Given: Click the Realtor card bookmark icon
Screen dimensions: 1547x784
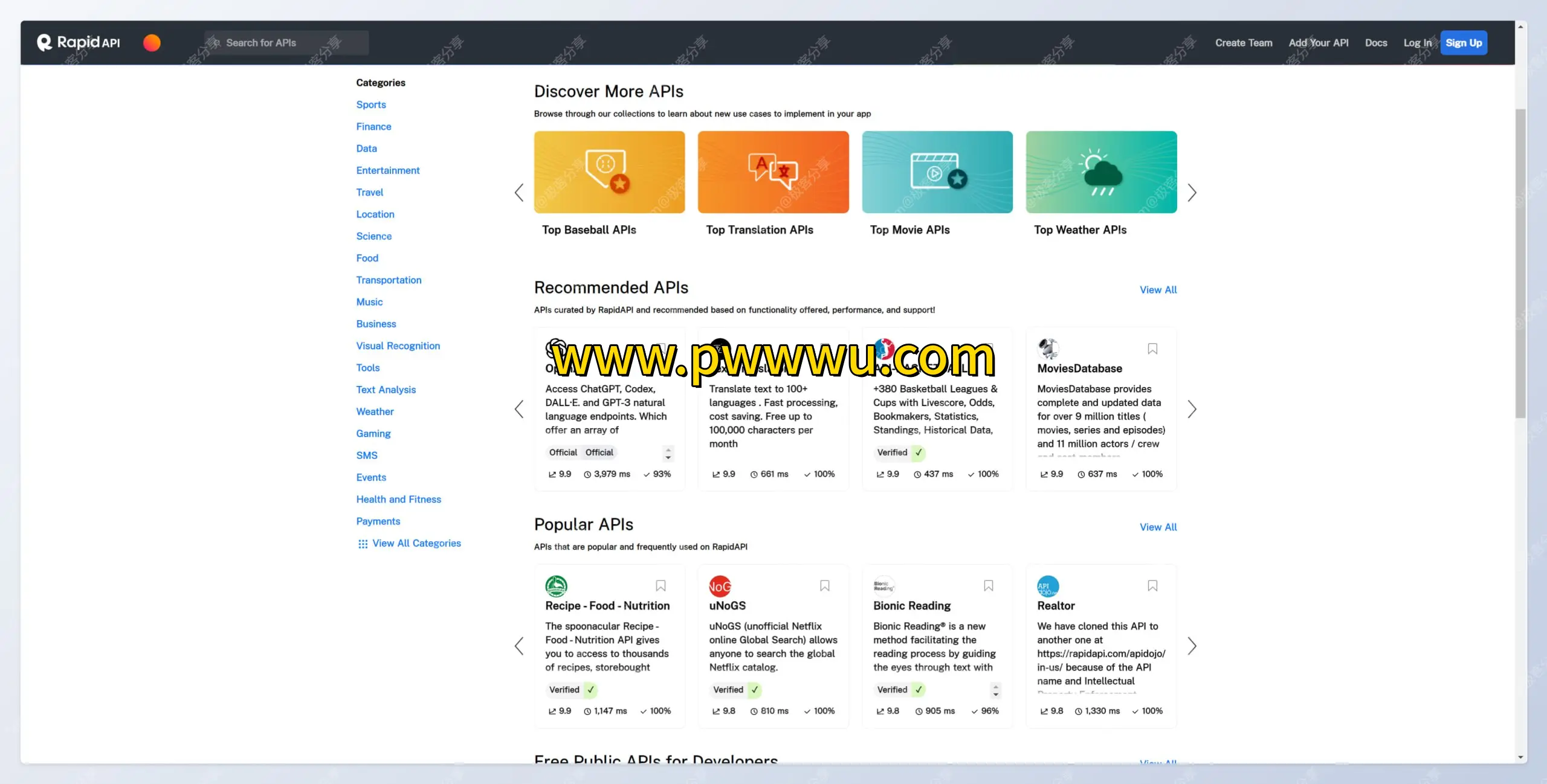Looking at the screenshot, I should (x=1152, y=585).
